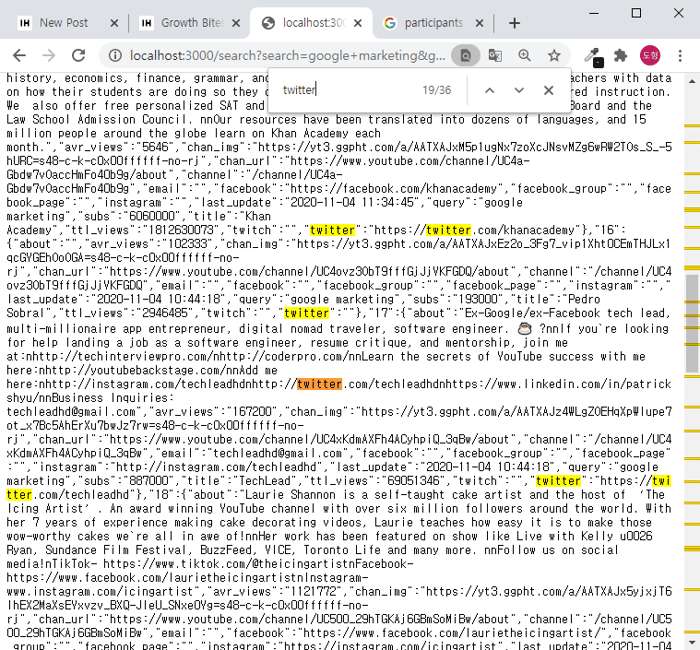The height and width of the screenshot is (650, 700).
Task: Click "6060000" subs value
Action: tap(152, 216)
